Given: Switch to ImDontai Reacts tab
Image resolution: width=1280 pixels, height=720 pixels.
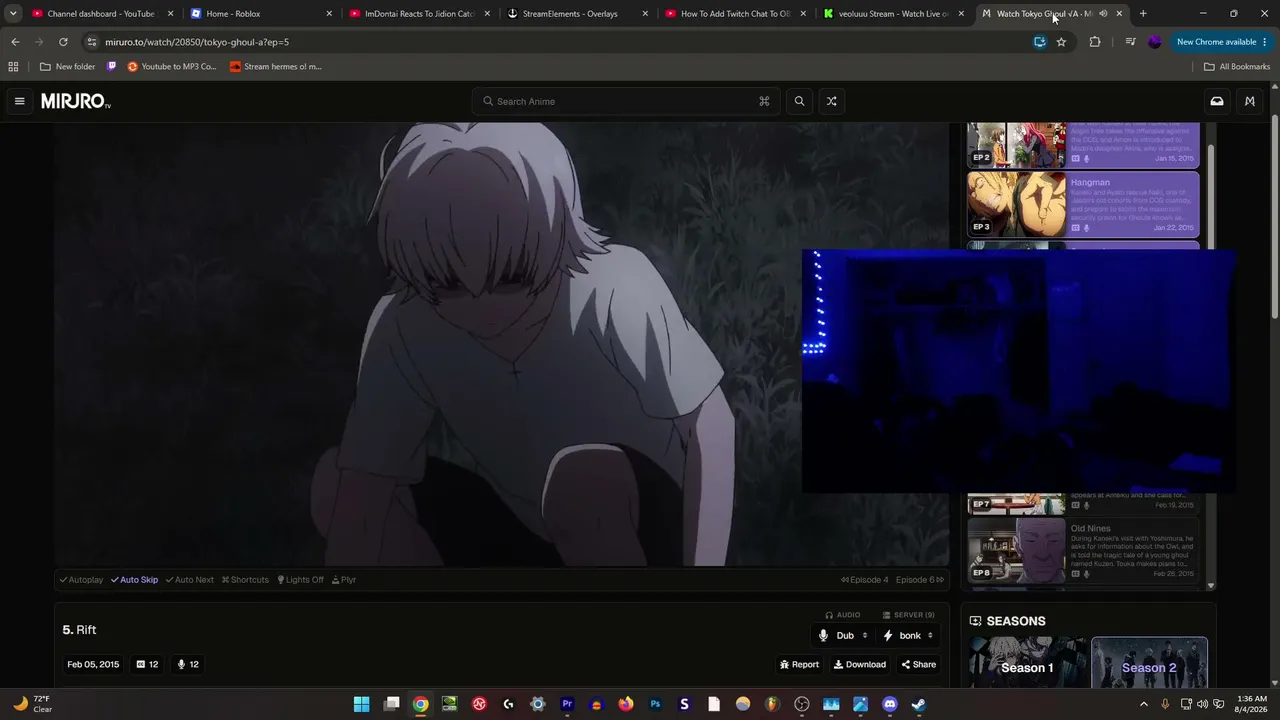Looking at the screenshot, I should 418,14.
